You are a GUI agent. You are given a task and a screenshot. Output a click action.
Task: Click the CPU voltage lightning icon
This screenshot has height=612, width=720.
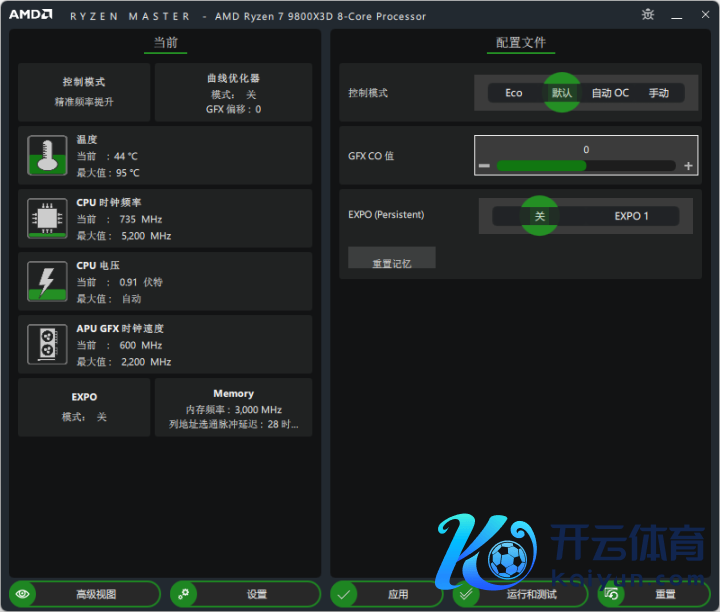coord(47,281)
